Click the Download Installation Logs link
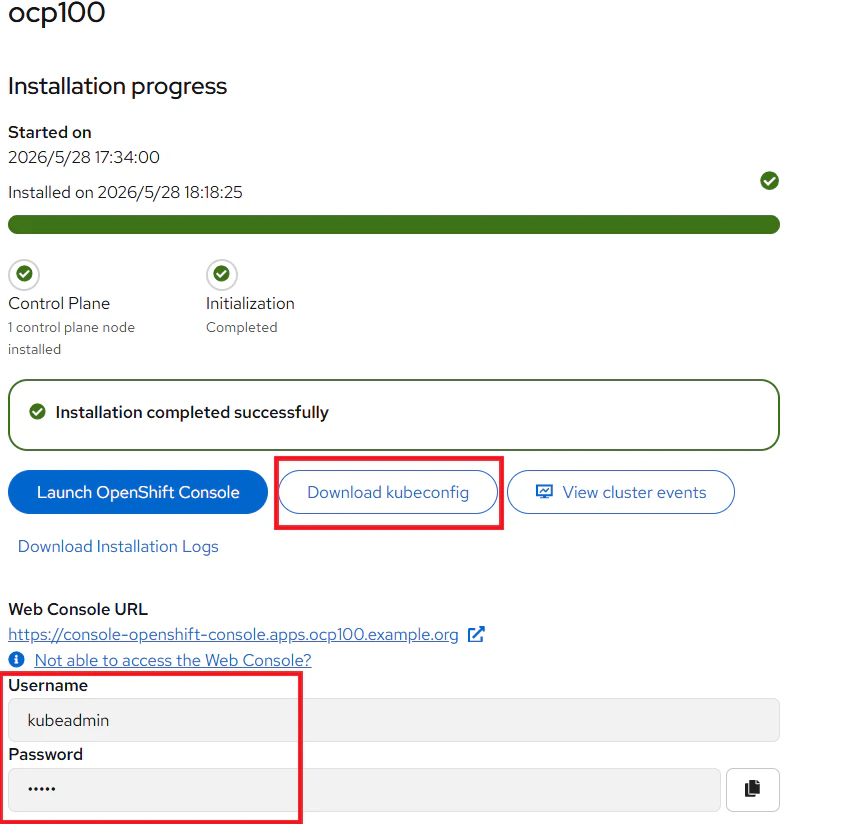Image resolution: width=858 pixels, height=824 pixels. click(118, 546)
